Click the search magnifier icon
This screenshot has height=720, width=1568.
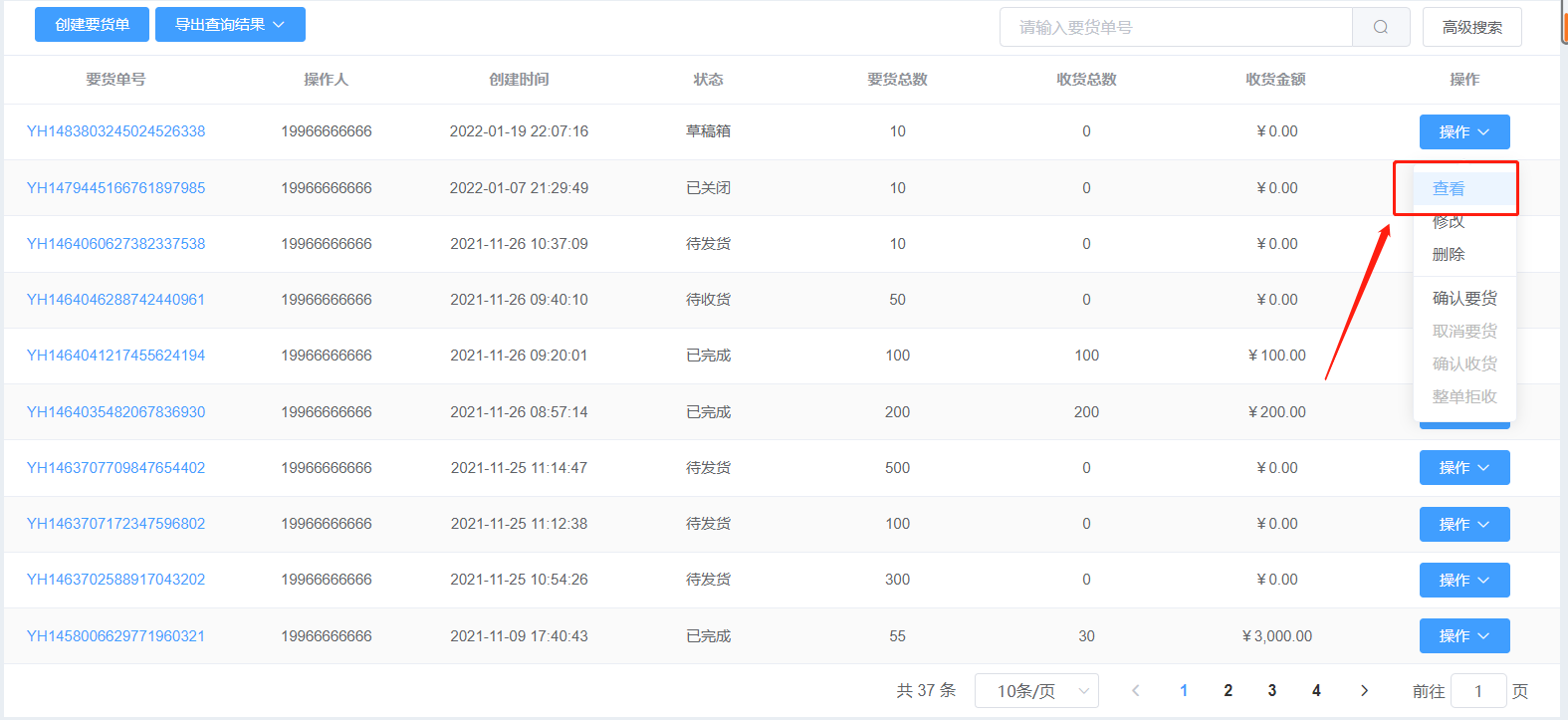point(1381,27)
